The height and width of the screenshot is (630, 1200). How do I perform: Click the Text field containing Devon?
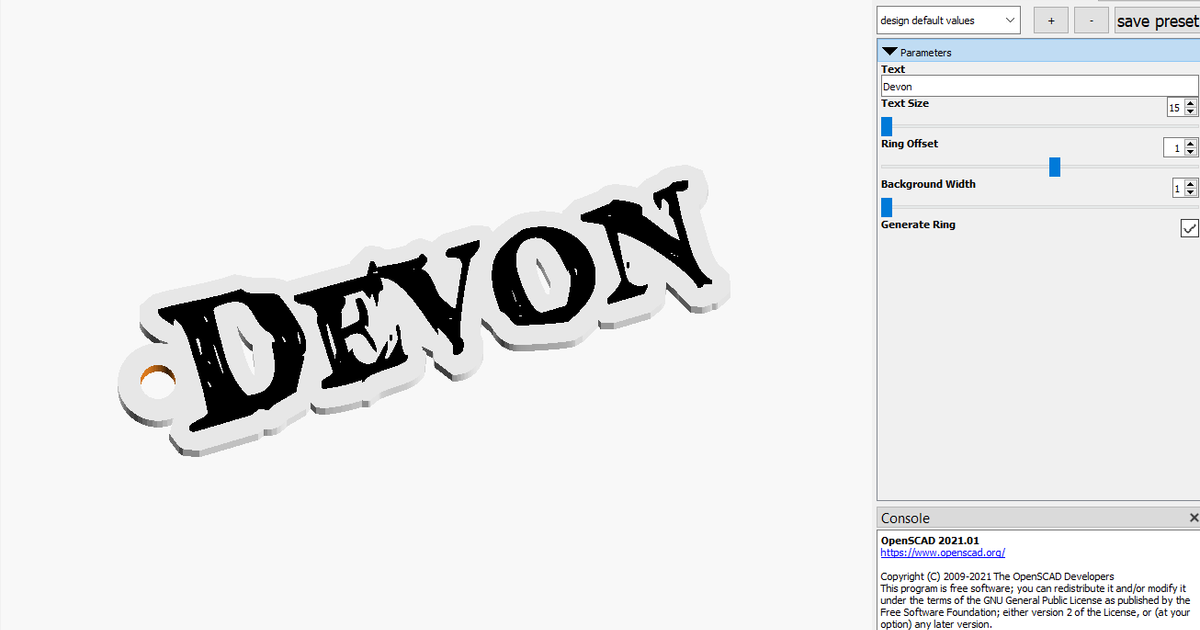(x=1000, y=86)
